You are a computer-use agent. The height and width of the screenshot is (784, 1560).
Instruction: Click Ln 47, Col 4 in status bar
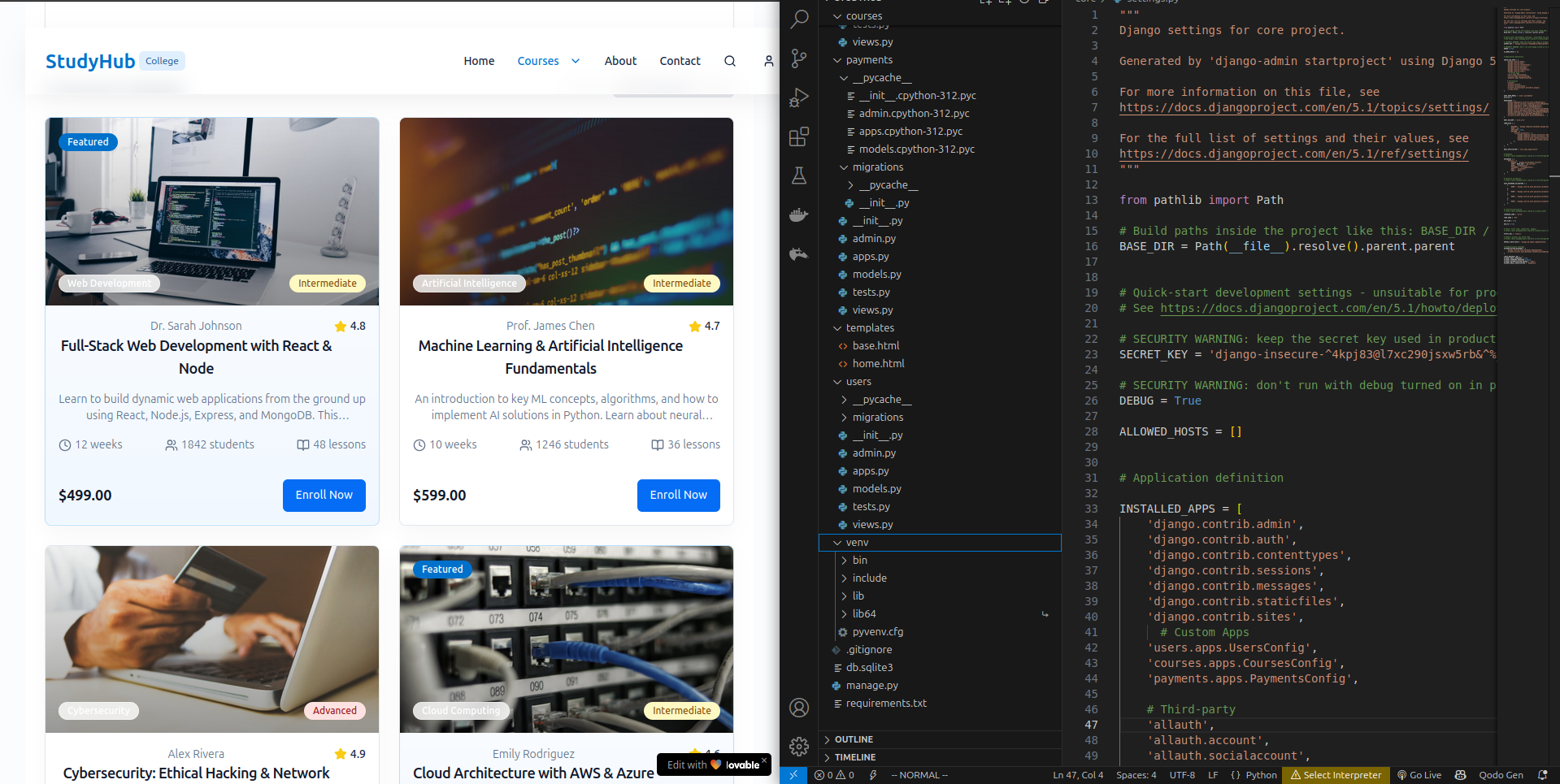coord(1078,775)
